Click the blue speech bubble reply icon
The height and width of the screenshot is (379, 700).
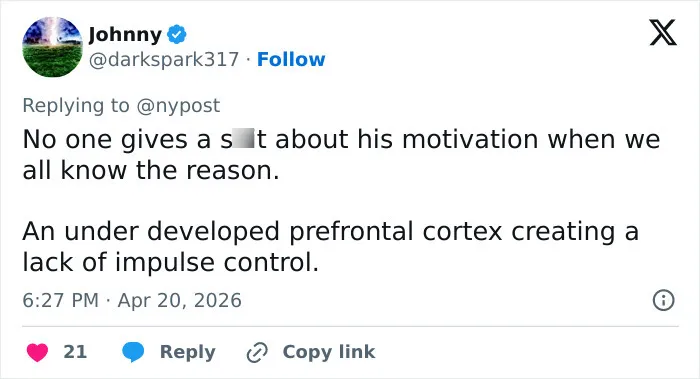[x=133, y=352]
